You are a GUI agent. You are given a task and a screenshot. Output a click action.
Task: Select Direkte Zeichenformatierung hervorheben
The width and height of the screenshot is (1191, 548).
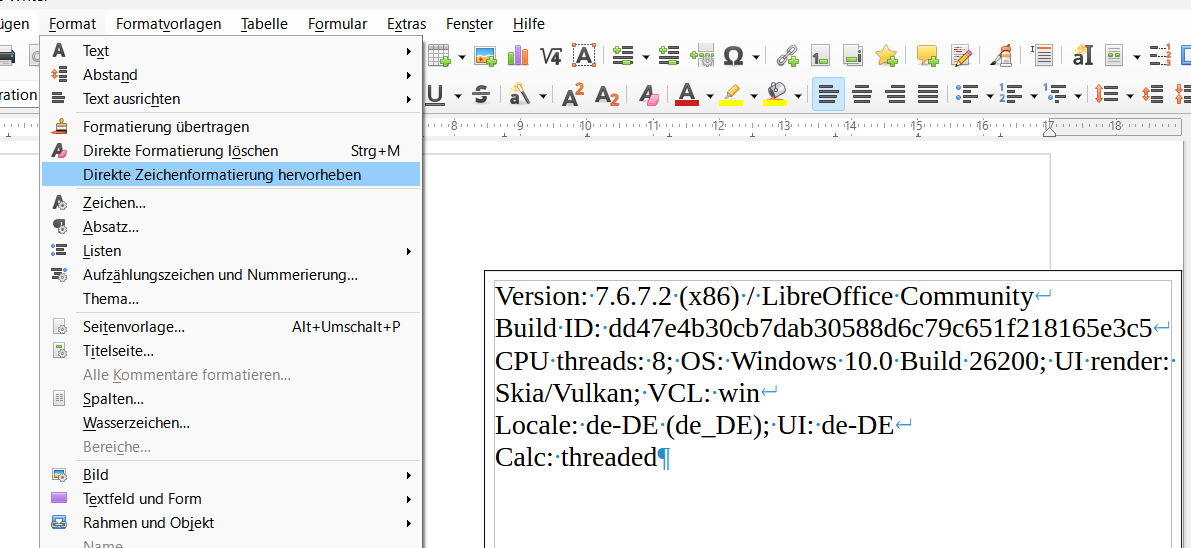pos(222,175)
